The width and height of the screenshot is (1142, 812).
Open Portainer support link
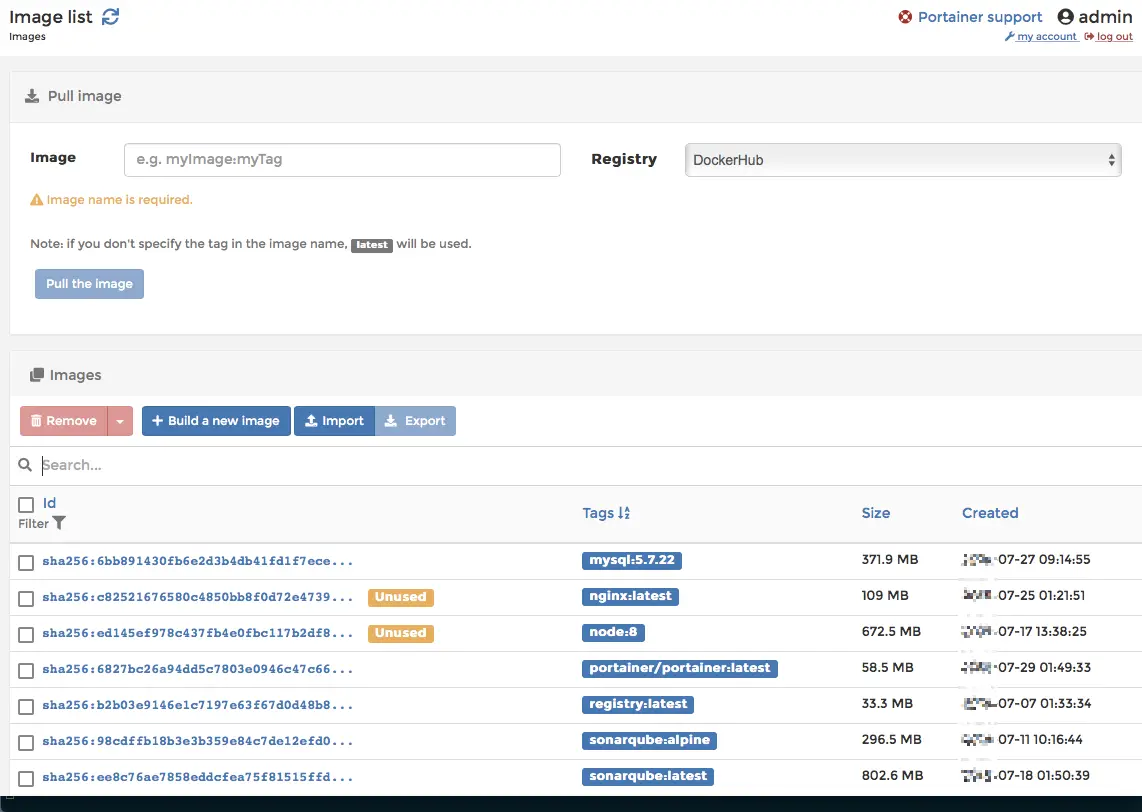point(980,17)
